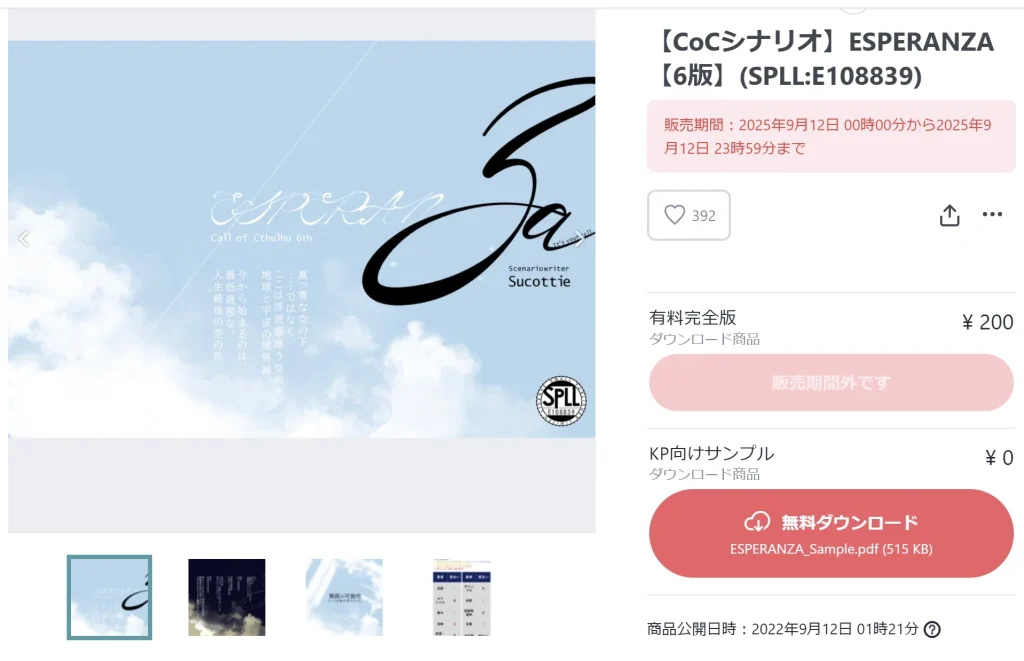1024x661 pixels.
Task: Click the 商品公開日時 publish date text
Action: 782,629
